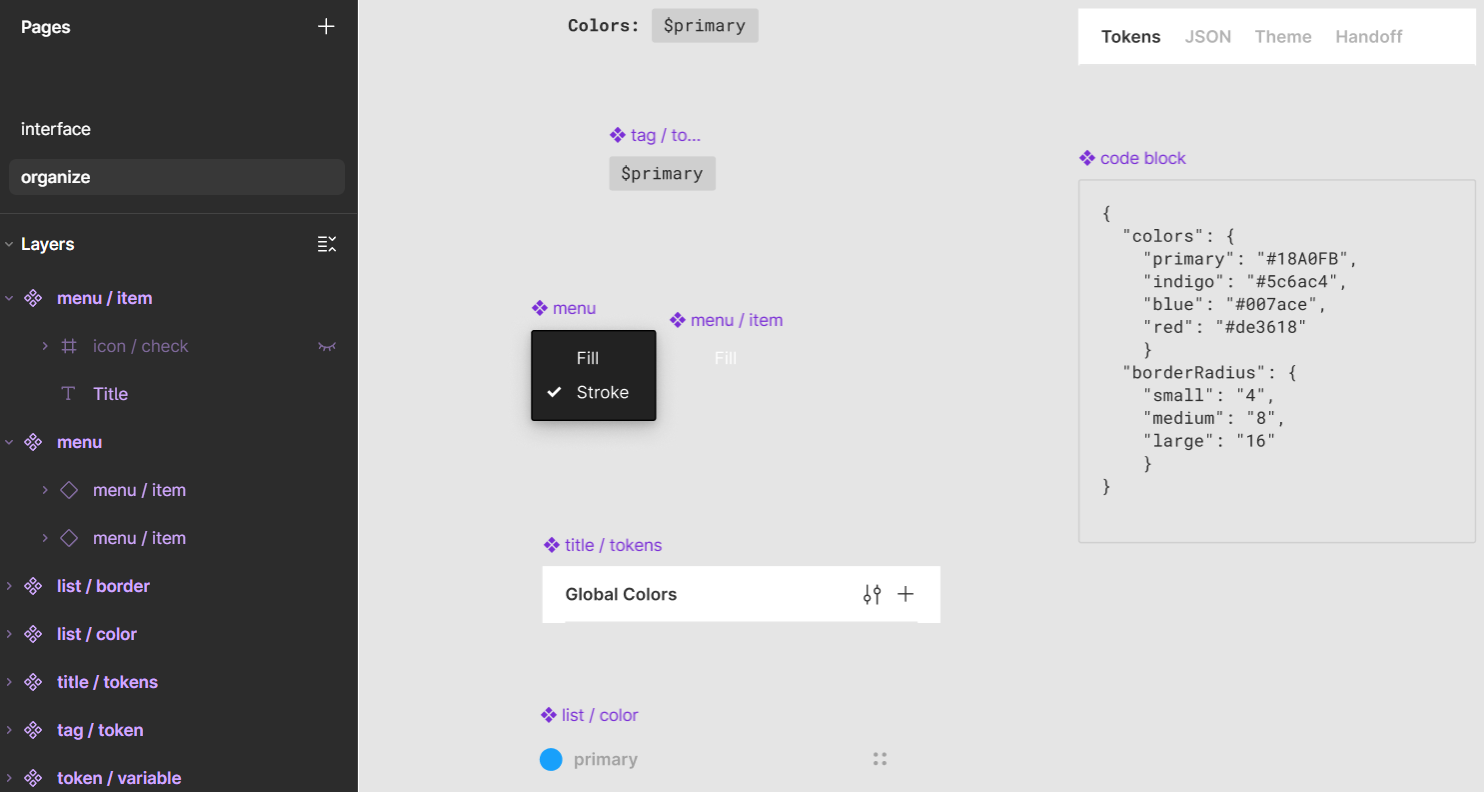Open the interface page
Image resolution: width=1484 pixels, height=792 pixels.
[x=56, y=129]
